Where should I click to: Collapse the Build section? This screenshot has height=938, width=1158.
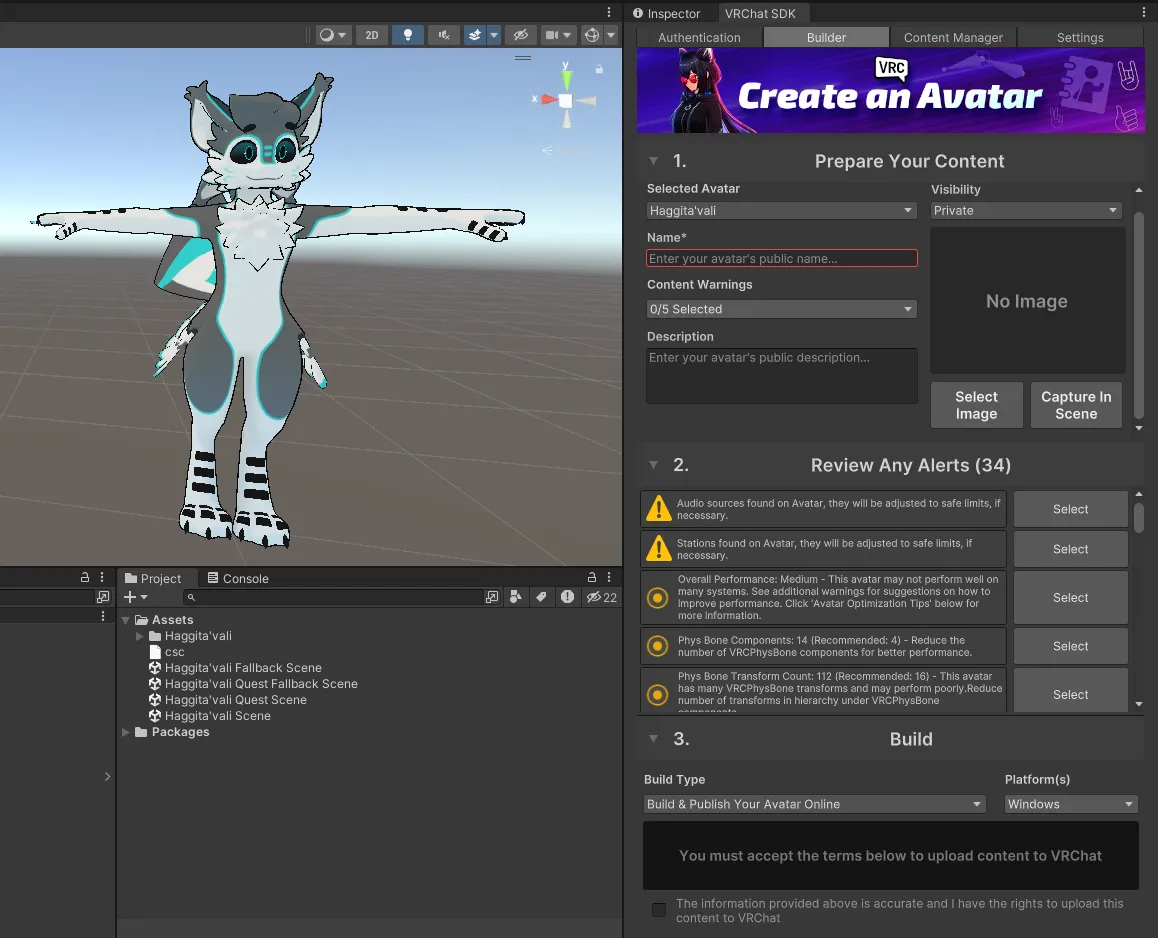pyautogui.click(x=654, y=739)
